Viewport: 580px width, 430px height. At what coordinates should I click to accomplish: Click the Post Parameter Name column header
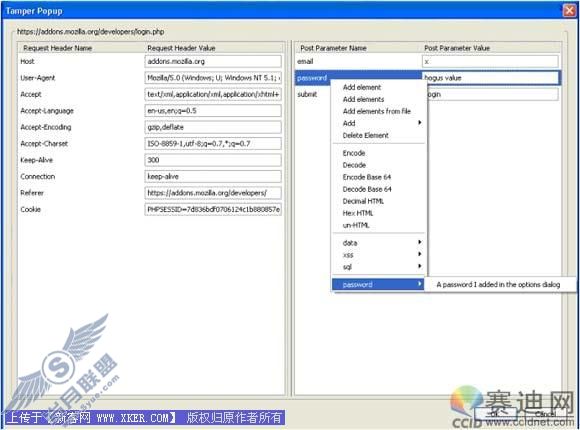pos(333,48)
